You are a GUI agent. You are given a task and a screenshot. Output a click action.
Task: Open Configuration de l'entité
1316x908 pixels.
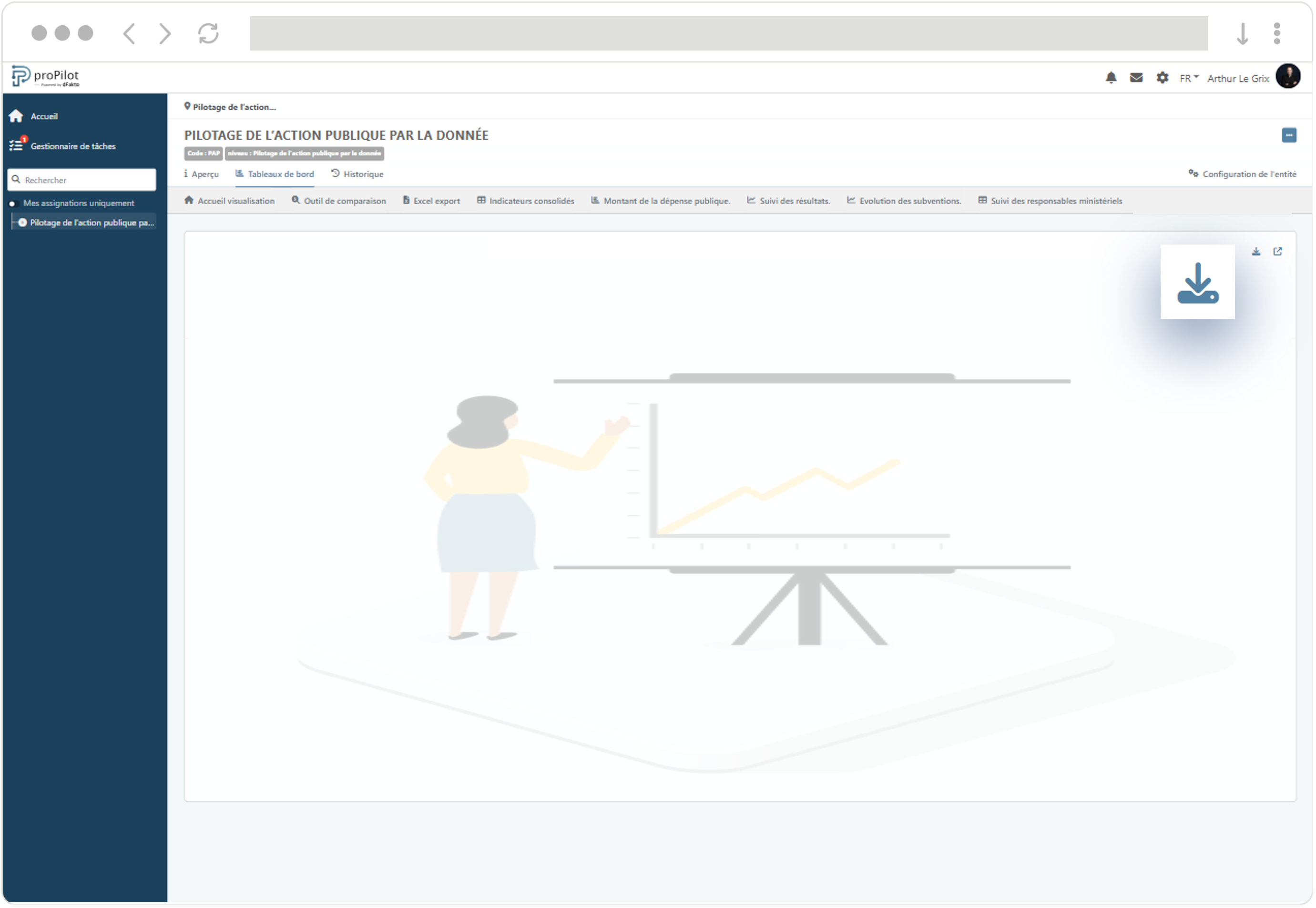[x=1243, y=174]
